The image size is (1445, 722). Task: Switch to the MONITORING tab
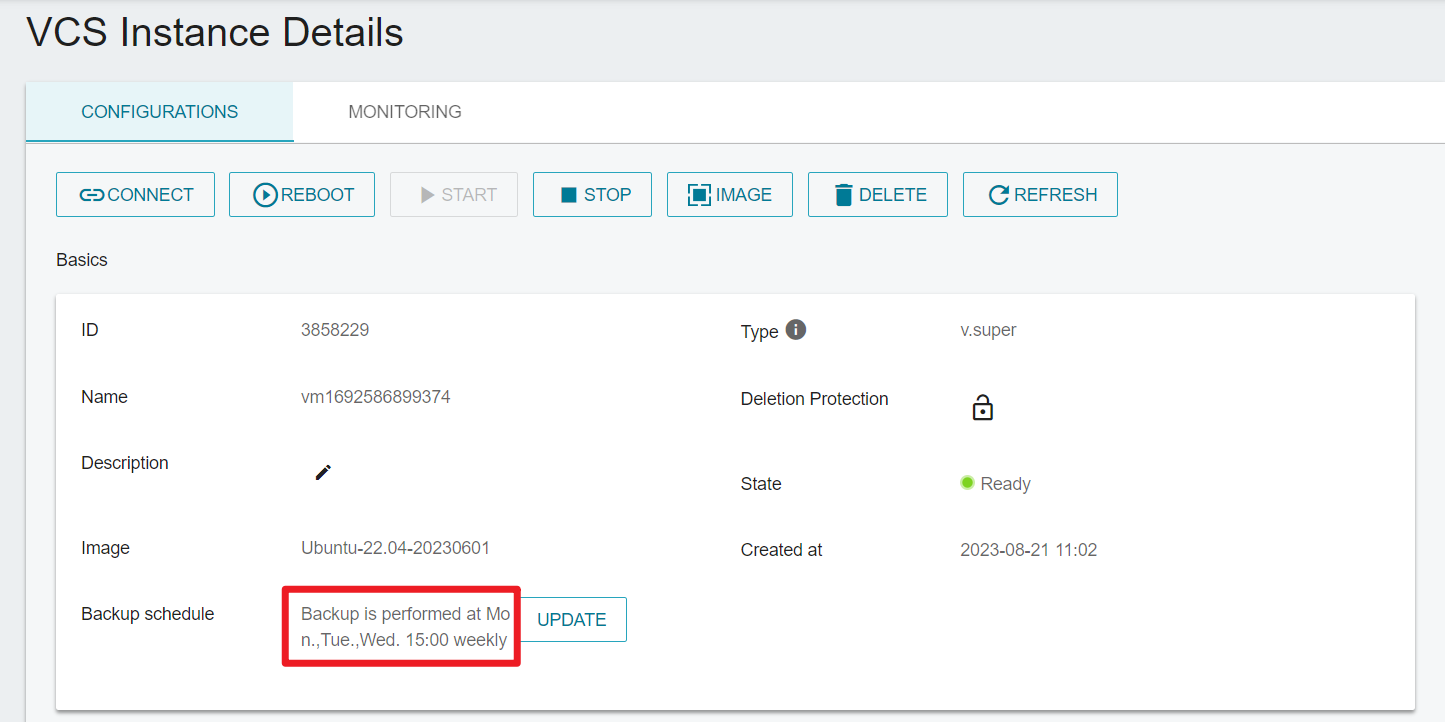[x=405, y=112]
